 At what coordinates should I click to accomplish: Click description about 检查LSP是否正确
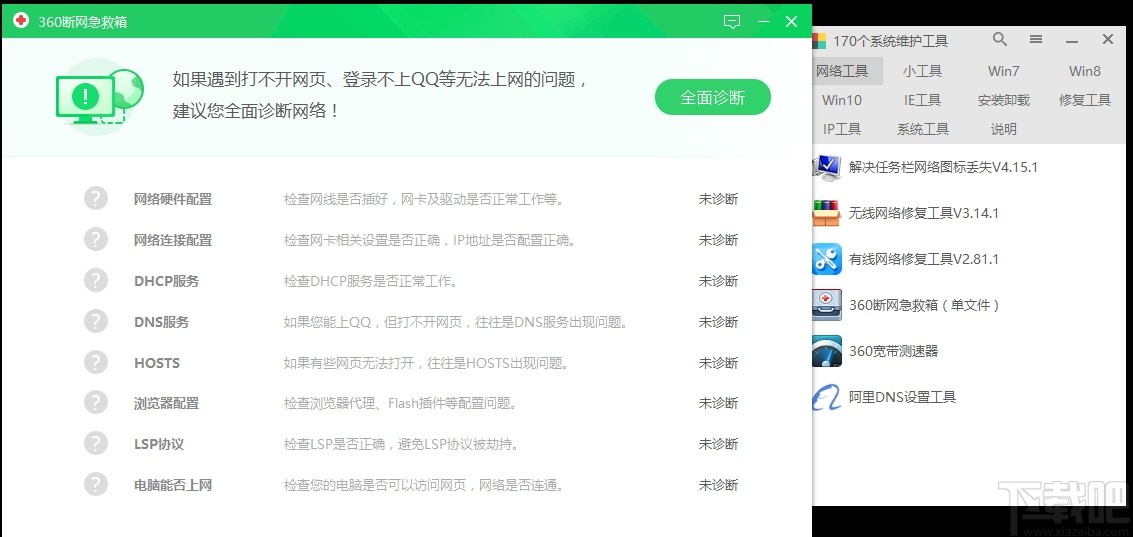401,444
